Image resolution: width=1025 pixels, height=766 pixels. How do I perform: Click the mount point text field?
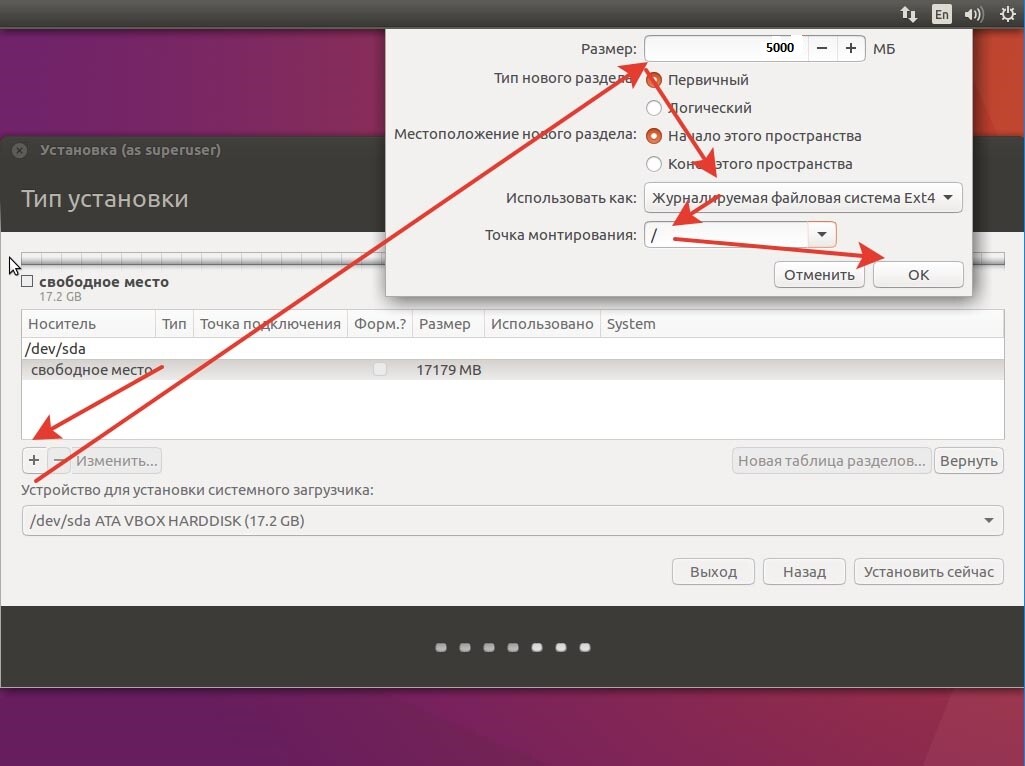coord(726,234)
